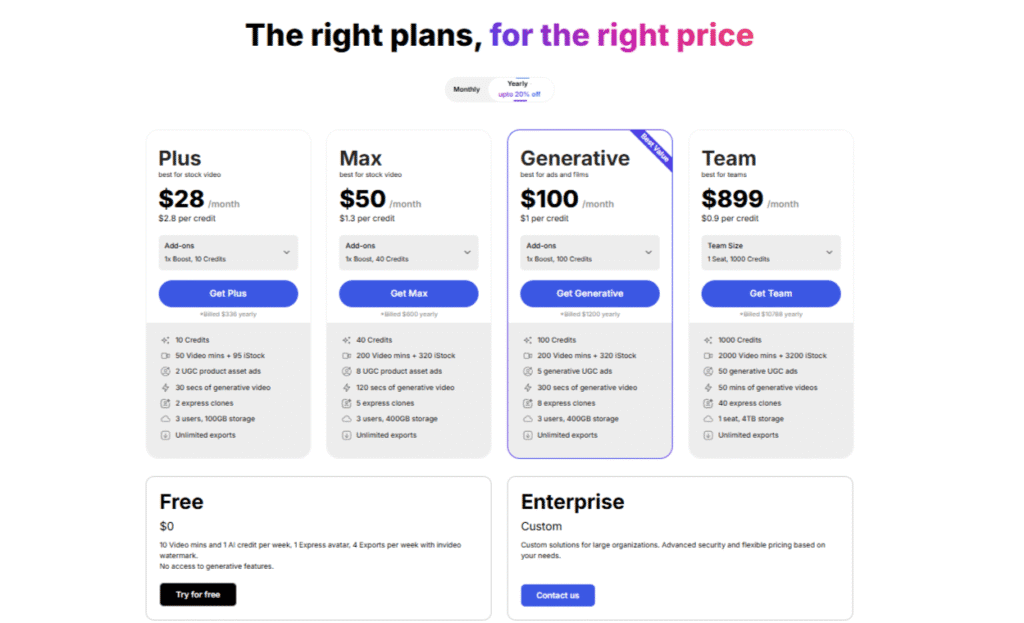Screen dimensions: 1024x623
Task: Switch billing to Monthly
Action: coord(467,90)
